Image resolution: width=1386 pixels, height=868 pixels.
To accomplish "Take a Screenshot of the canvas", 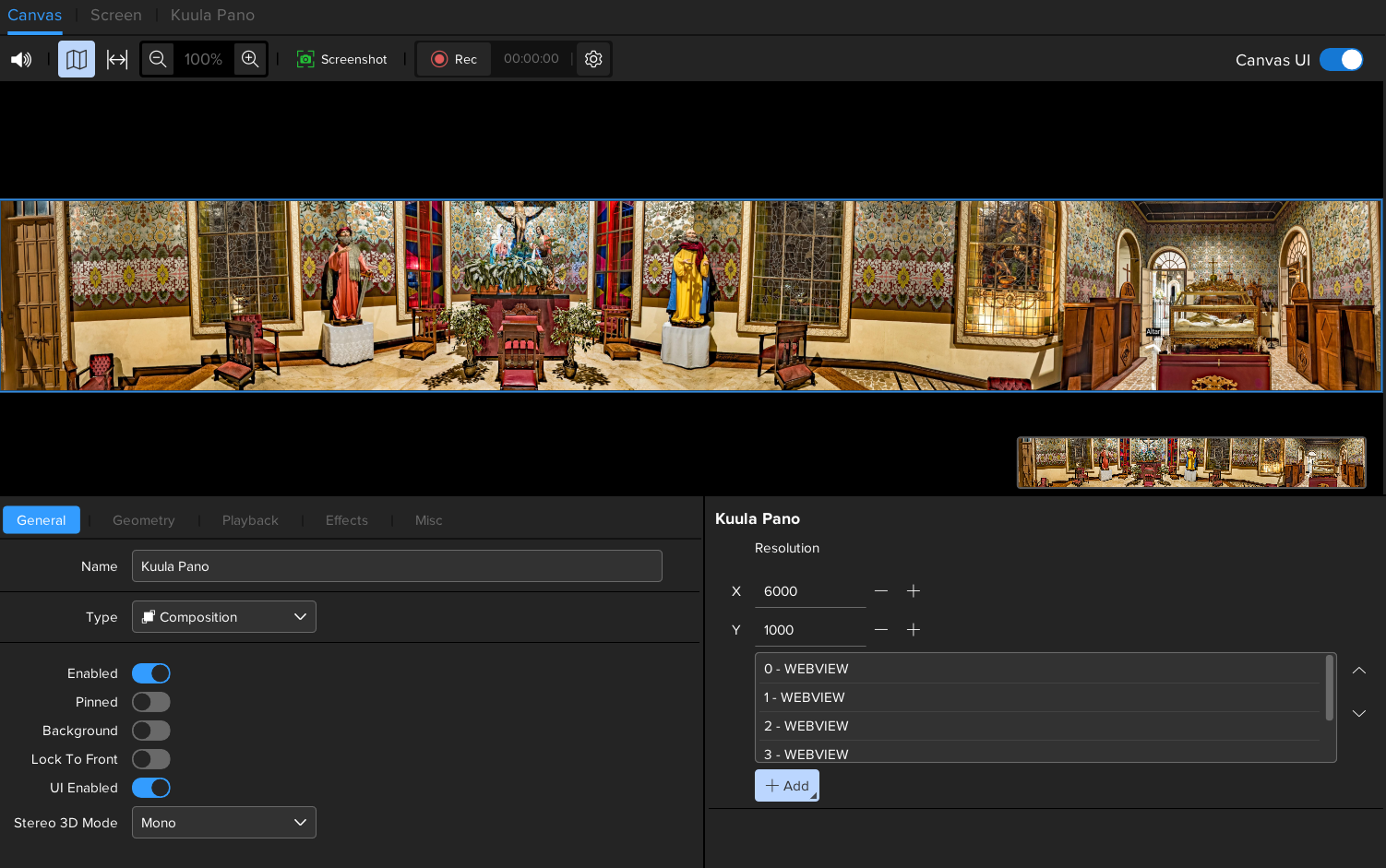I will [x=342, y=59].
